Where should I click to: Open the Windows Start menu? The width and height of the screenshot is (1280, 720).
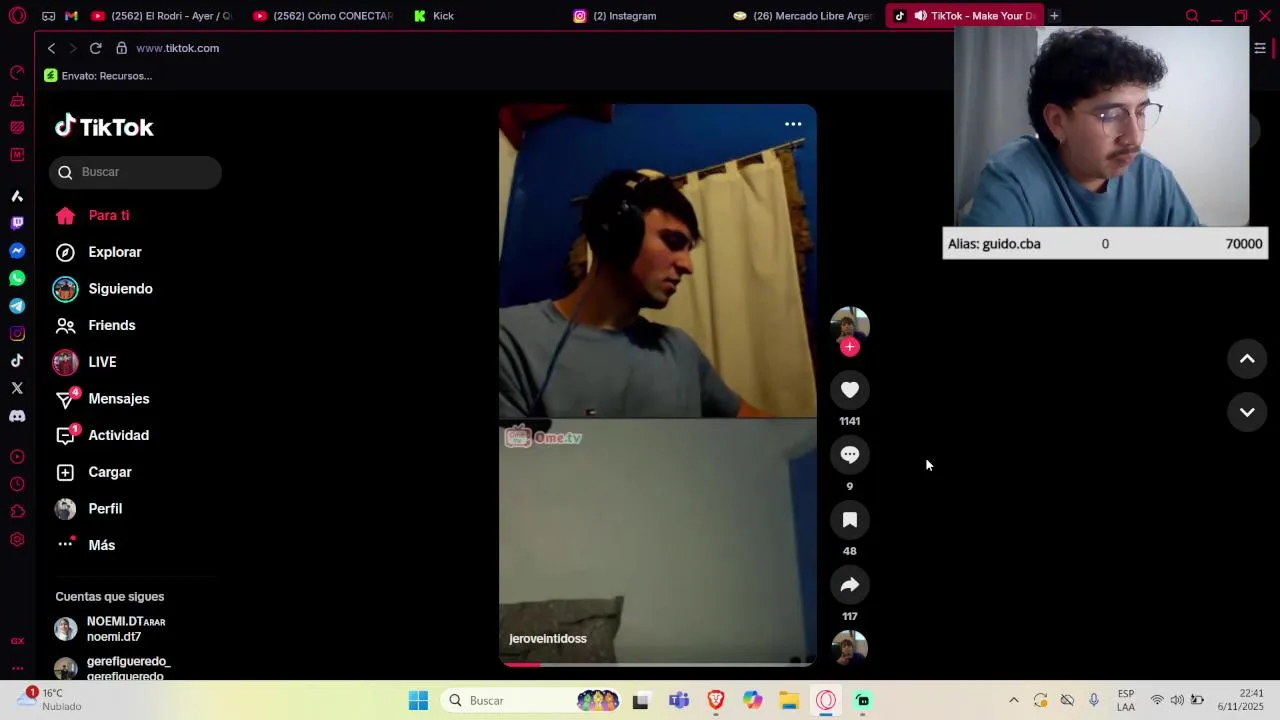418,701
